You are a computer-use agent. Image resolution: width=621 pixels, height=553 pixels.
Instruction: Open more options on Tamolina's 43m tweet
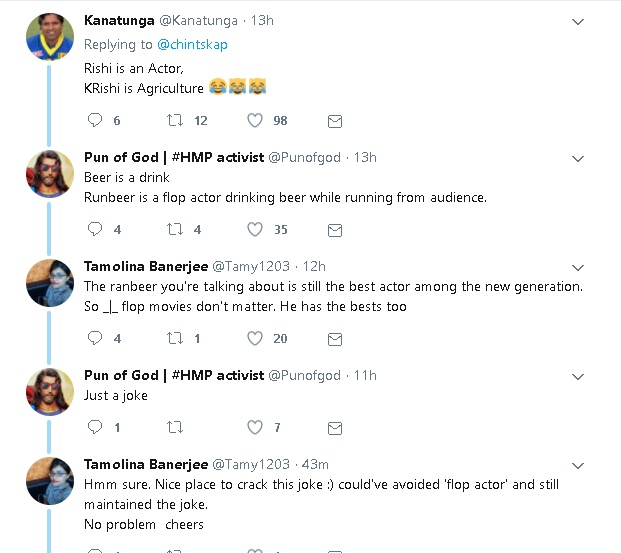pos(577,465)
